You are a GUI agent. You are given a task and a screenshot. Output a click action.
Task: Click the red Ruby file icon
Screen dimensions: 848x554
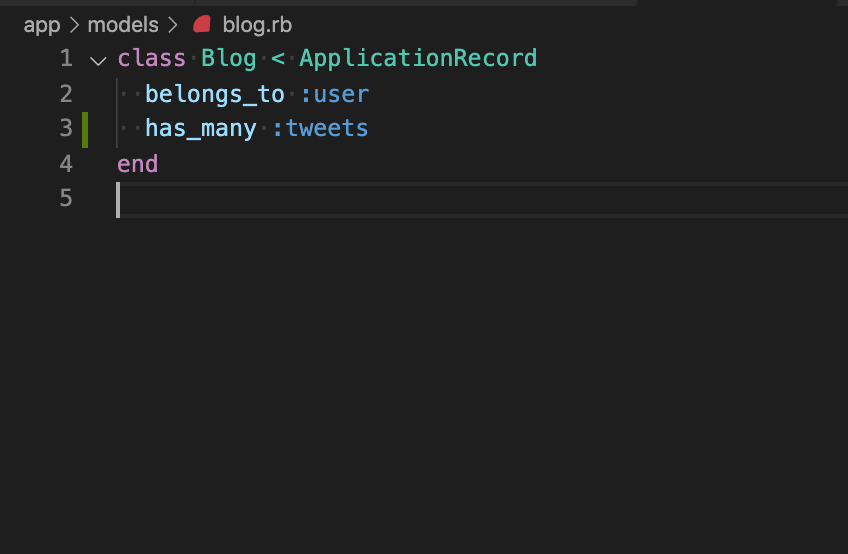click(202, 24)
